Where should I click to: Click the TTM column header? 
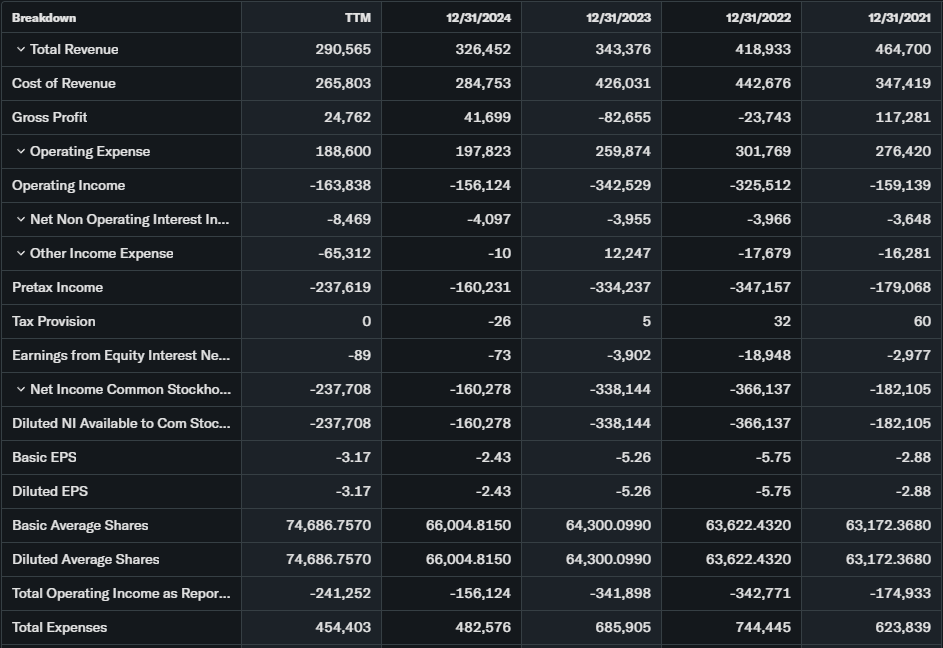point(358,18)
